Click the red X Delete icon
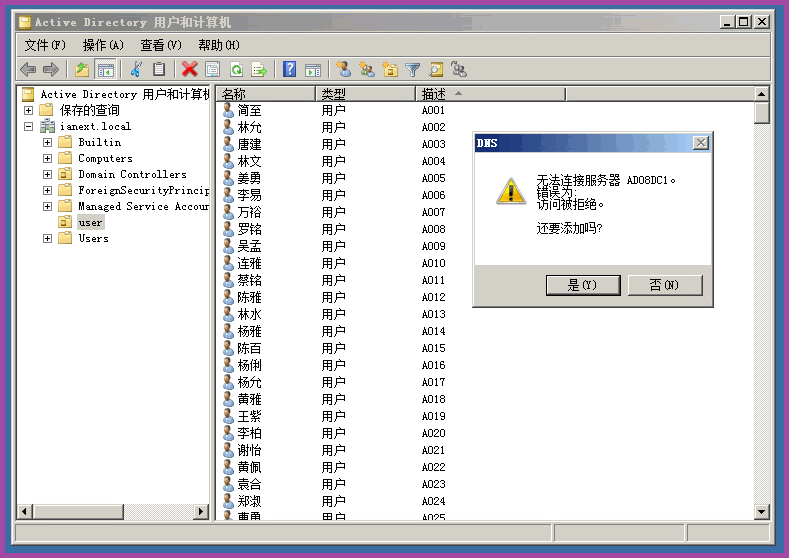Screen dimensions: 789x558 (x=190, y=69)
